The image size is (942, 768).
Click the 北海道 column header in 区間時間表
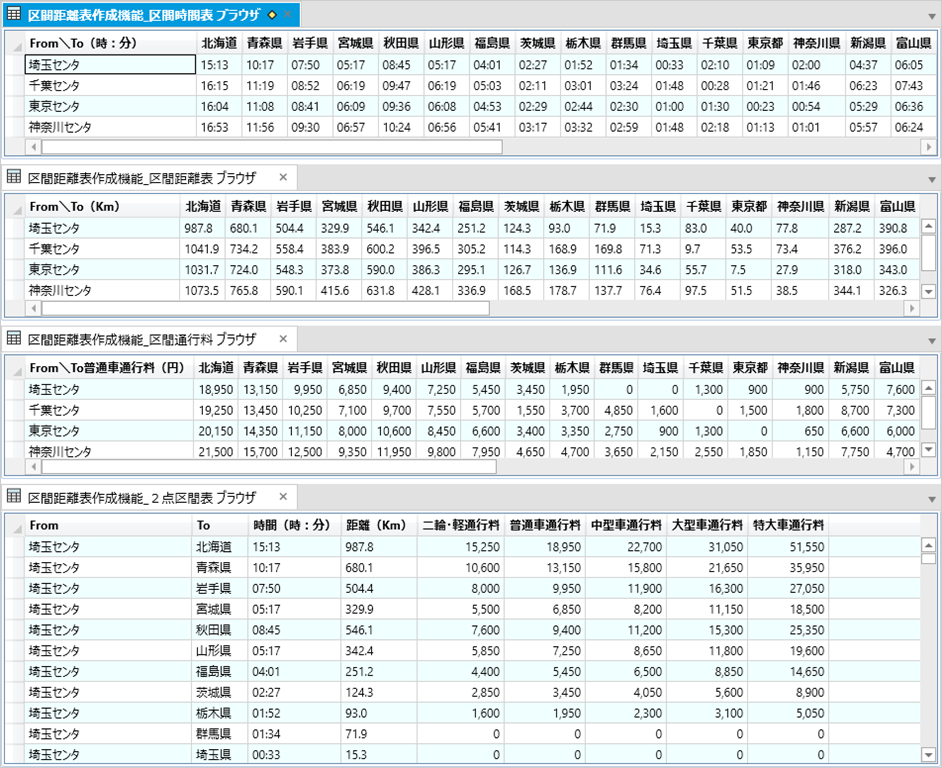pos(219,43)
